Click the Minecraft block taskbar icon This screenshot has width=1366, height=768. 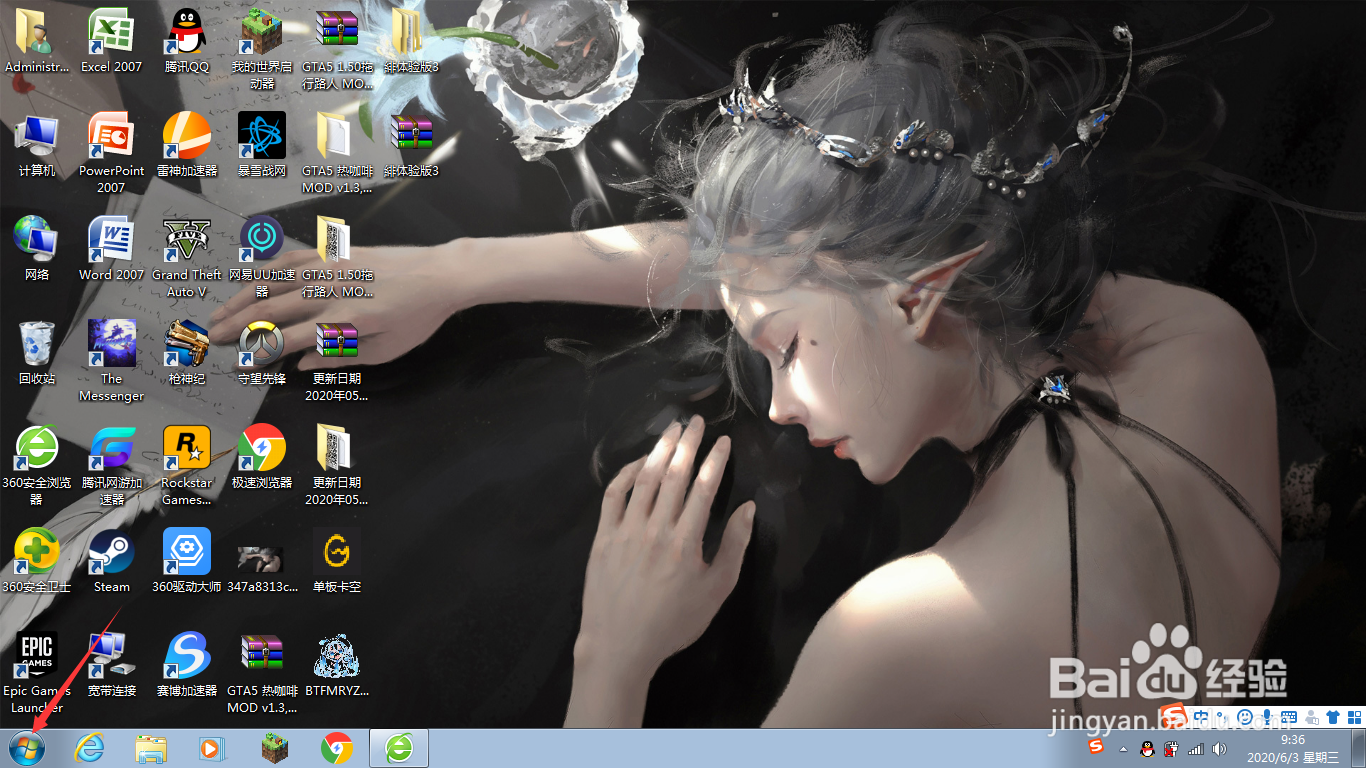(274, 748)
